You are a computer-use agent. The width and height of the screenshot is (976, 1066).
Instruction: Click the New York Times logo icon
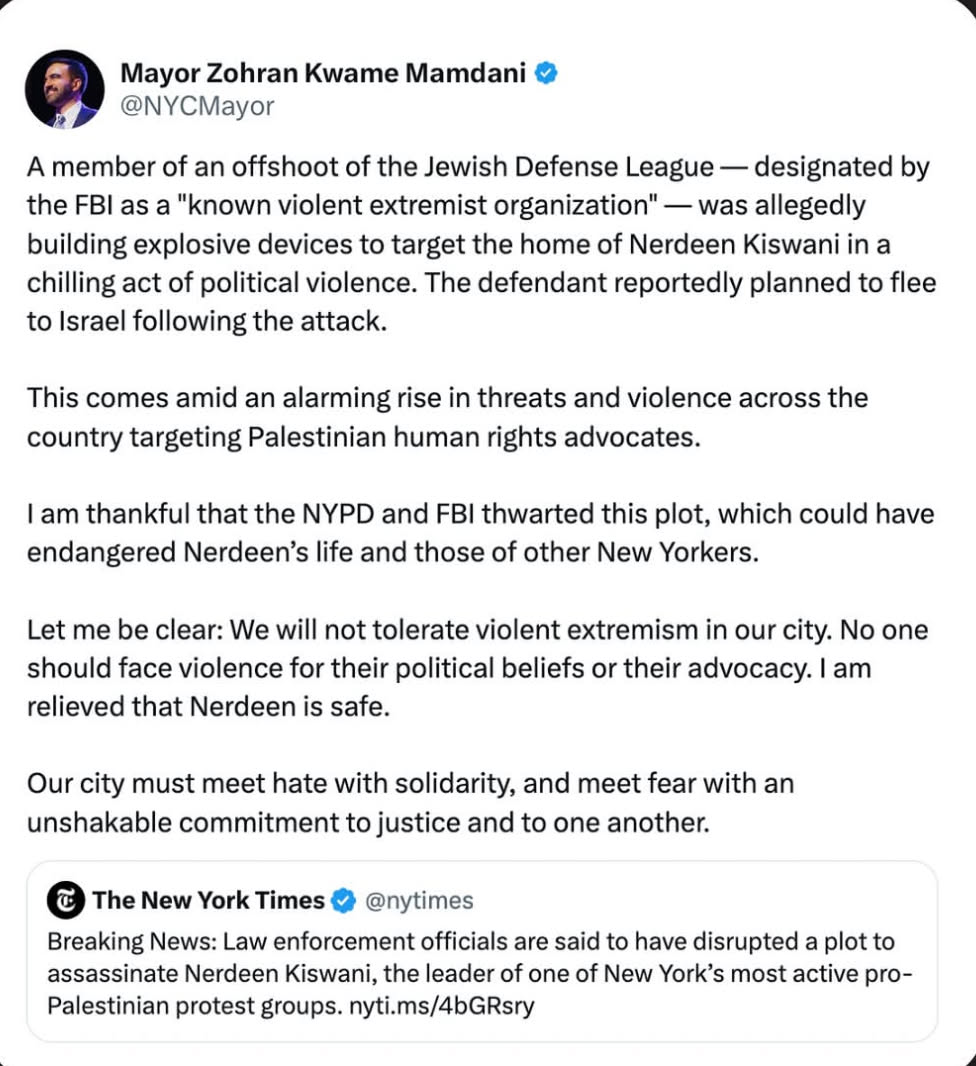tap(59, 900)
